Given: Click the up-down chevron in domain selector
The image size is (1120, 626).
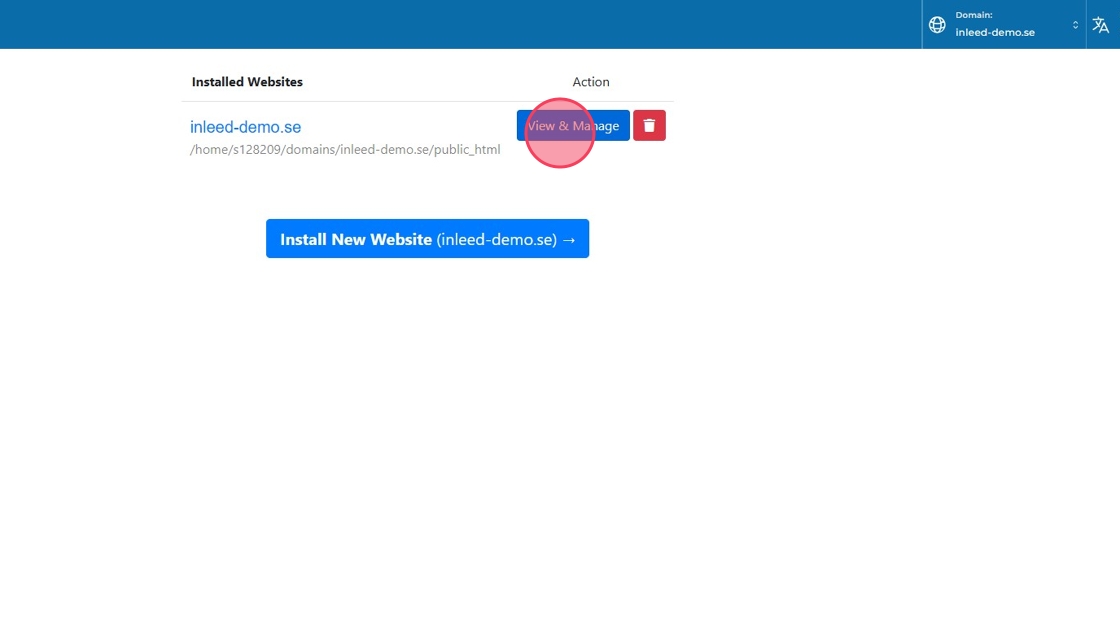Looking at the screenshot, I should [x=1075, y=25].
